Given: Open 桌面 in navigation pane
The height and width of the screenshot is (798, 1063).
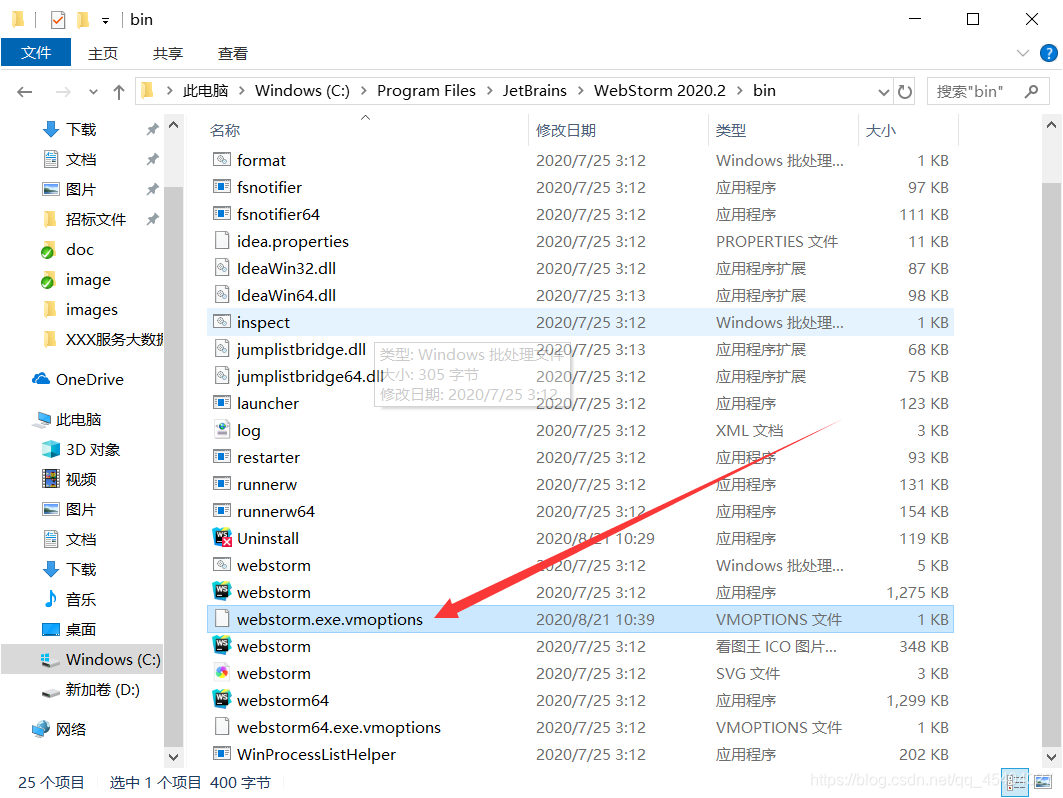Looking at the screenshot, I should (x=81, y=629).
